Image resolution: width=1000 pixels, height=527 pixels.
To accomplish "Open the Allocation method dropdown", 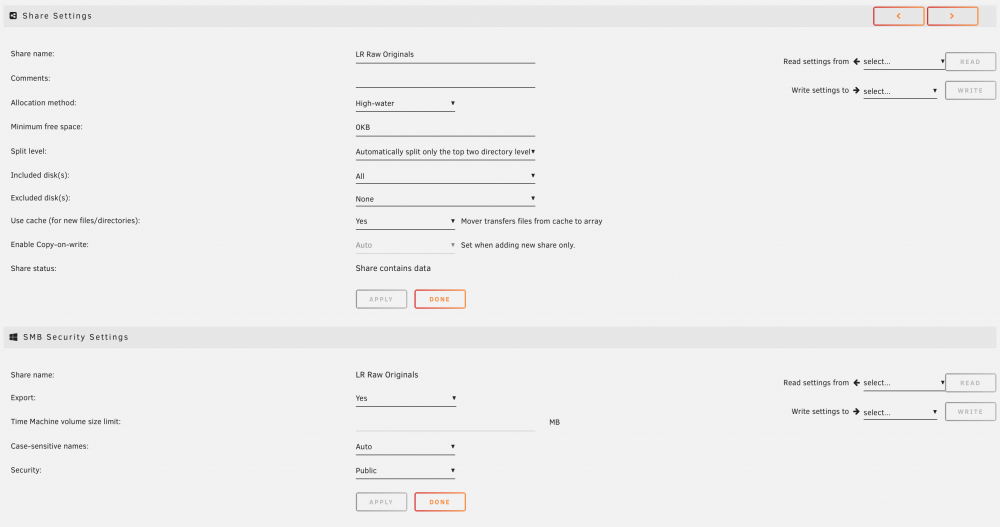I will pos(405,103).
